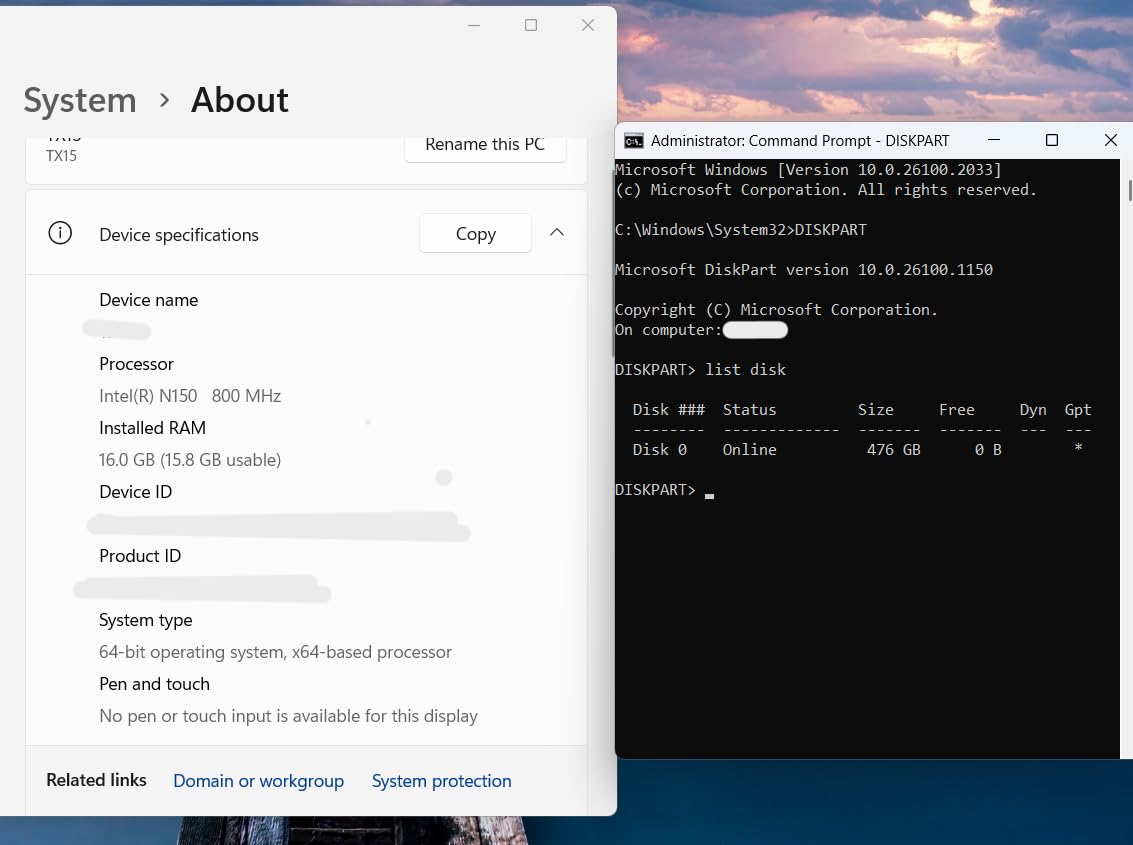
Task: Minimize the Settings About window
Action: click(x=474, y=25)
